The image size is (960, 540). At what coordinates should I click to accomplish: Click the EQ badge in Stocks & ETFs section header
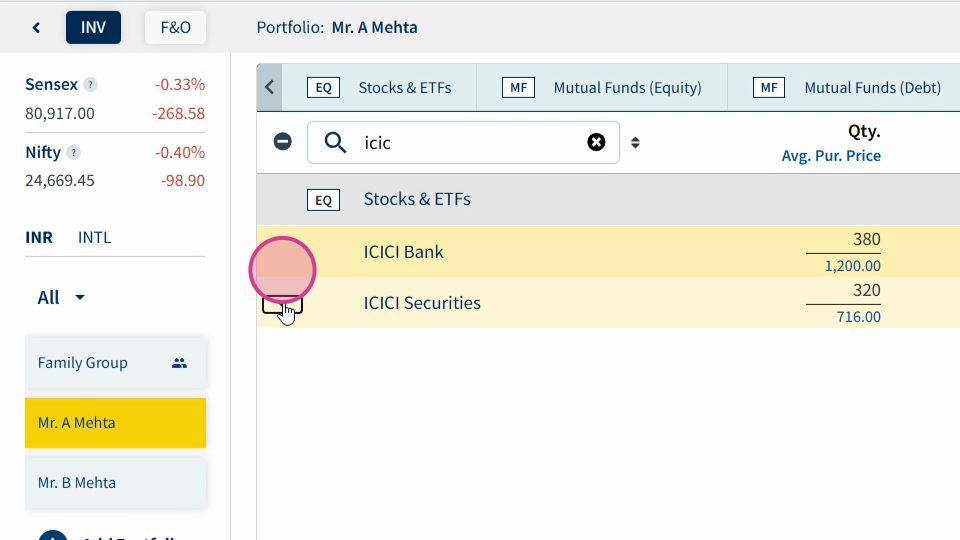pos(323,200)
